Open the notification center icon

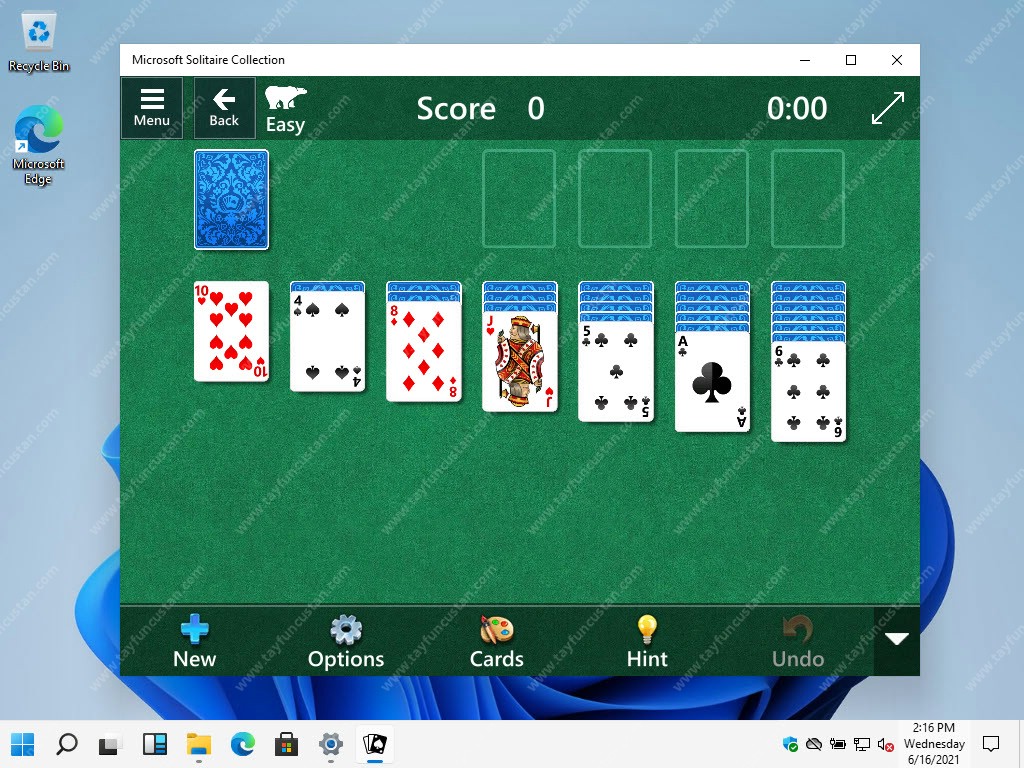[x=991, y=743]
